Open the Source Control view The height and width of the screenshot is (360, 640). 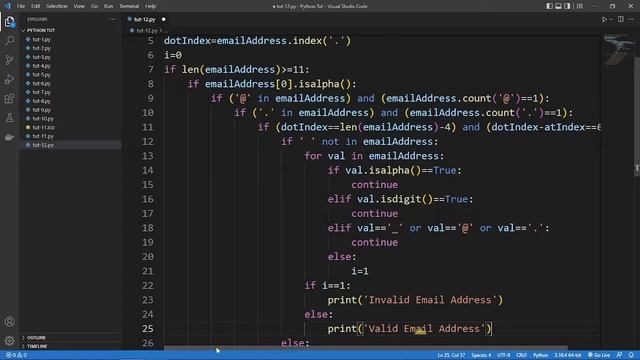click(9, 60)
